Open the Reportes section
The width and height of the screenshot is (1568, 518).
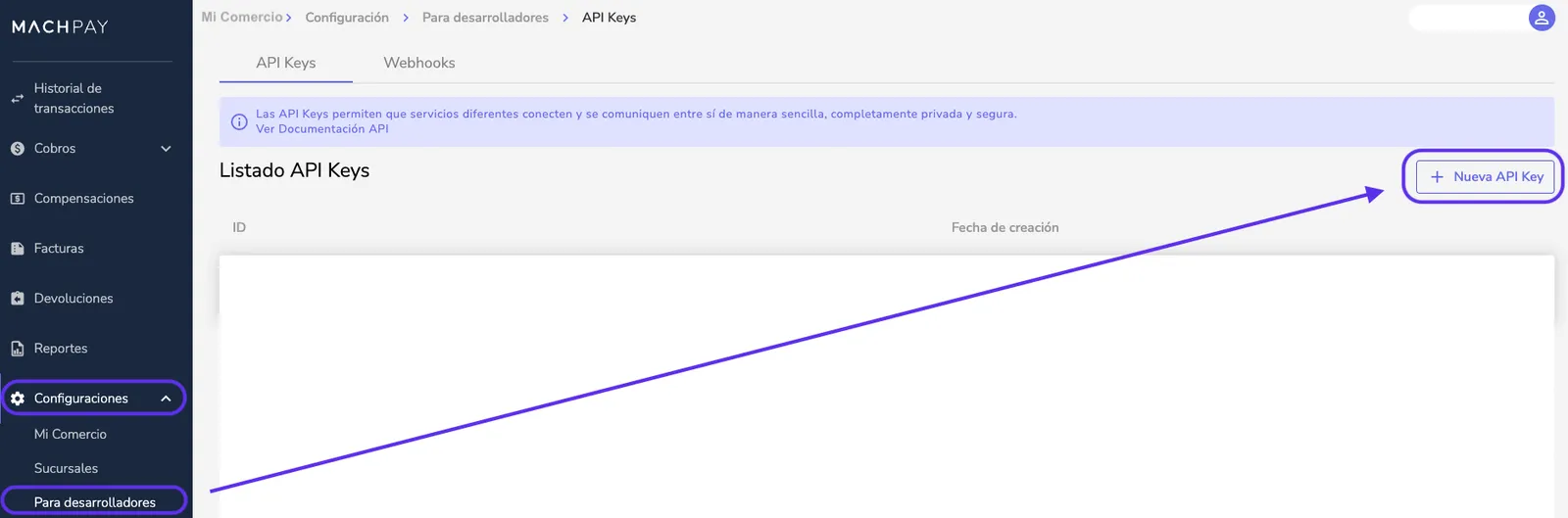pos(61,349)
